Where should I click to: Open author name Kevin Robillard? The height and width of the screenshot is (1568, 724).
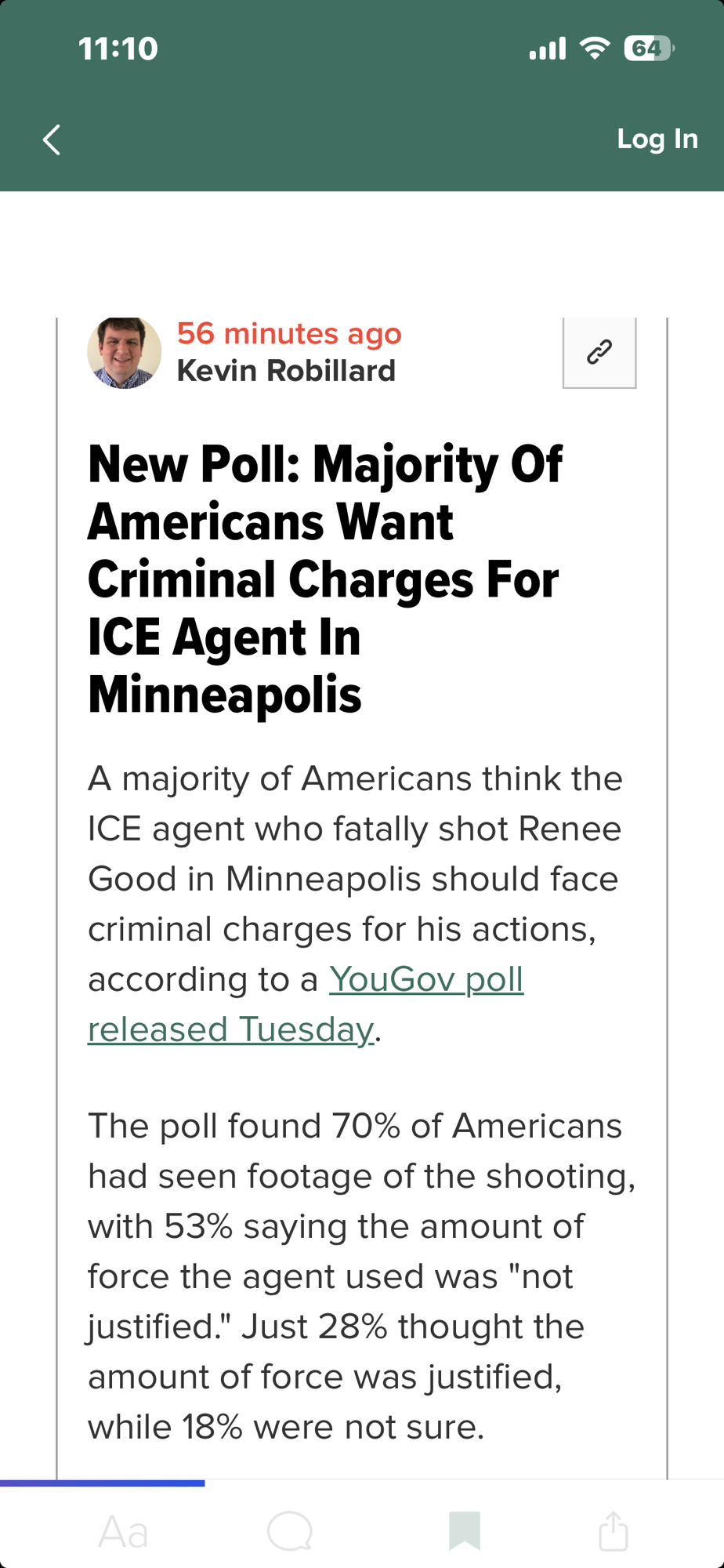286,371
